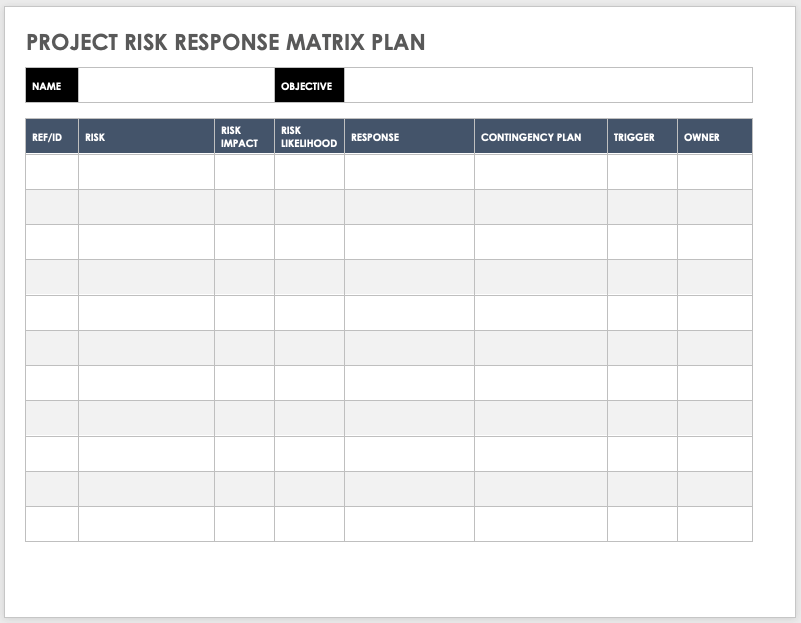Click the first cell under RISK
Image resolution: width=801 pixels, height=623 pixels.
tap(143, 172)
